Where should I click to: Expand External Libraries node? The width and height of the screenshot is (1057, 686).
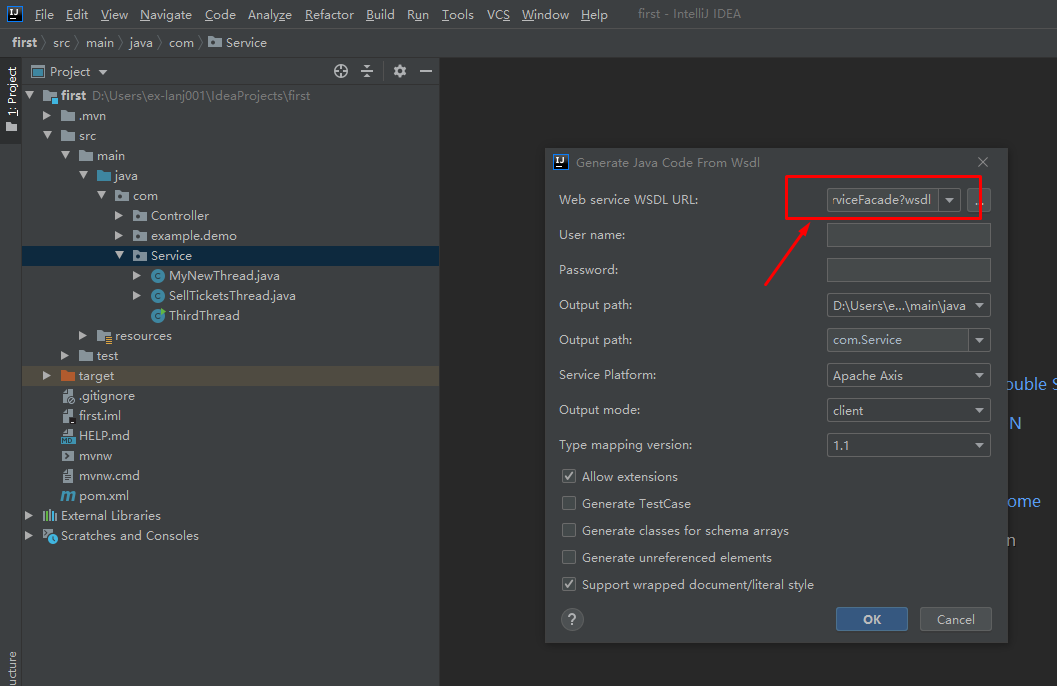click(29, 516)
